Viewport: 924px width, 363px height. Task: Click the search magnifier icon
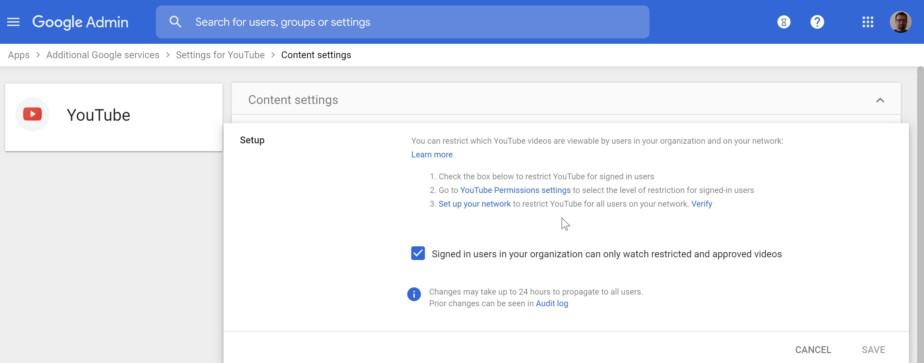(x=175, y=22)
